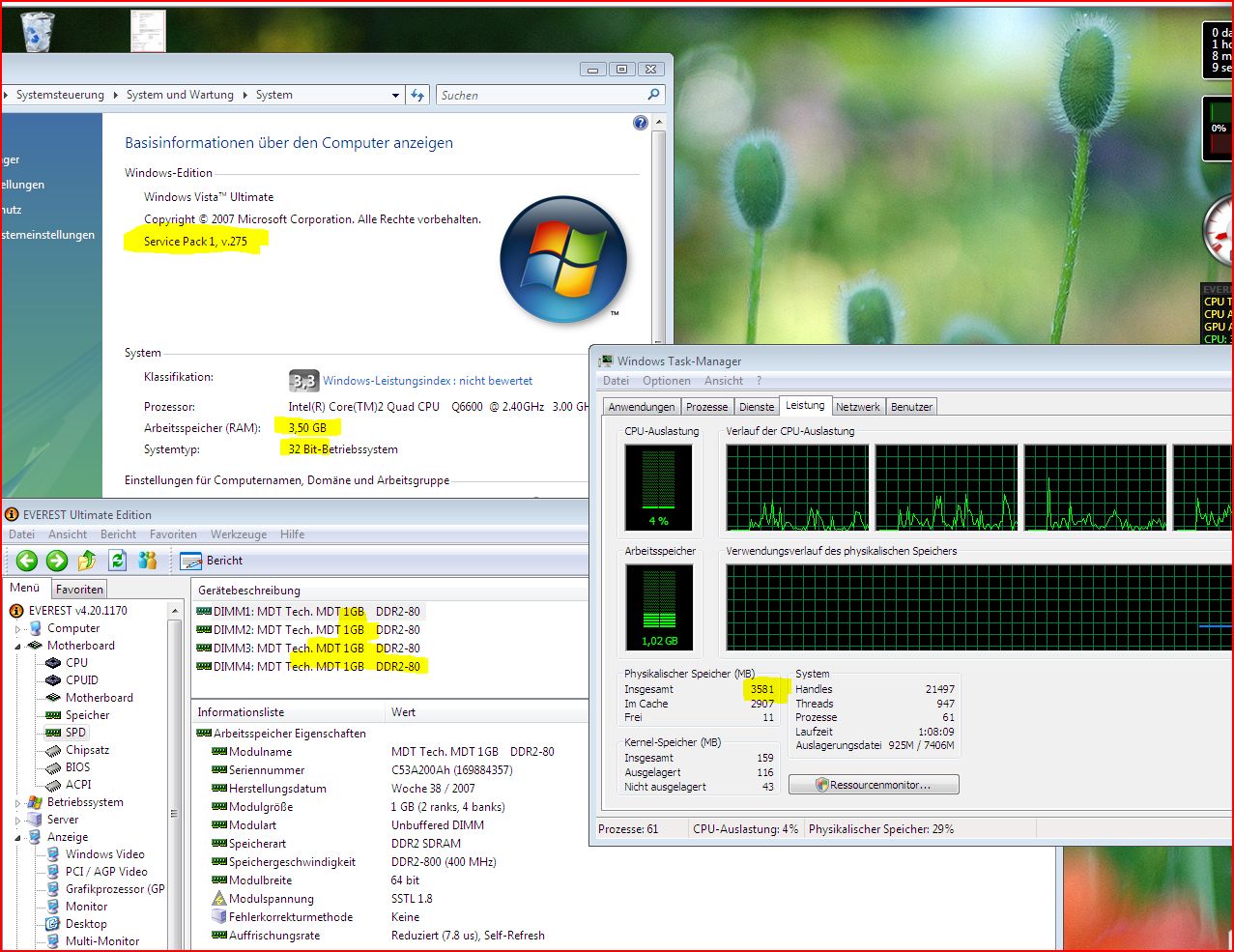Select the Motherboard child item below CPUID
This screenshot has width=1234, height=952.
(100, 698)
